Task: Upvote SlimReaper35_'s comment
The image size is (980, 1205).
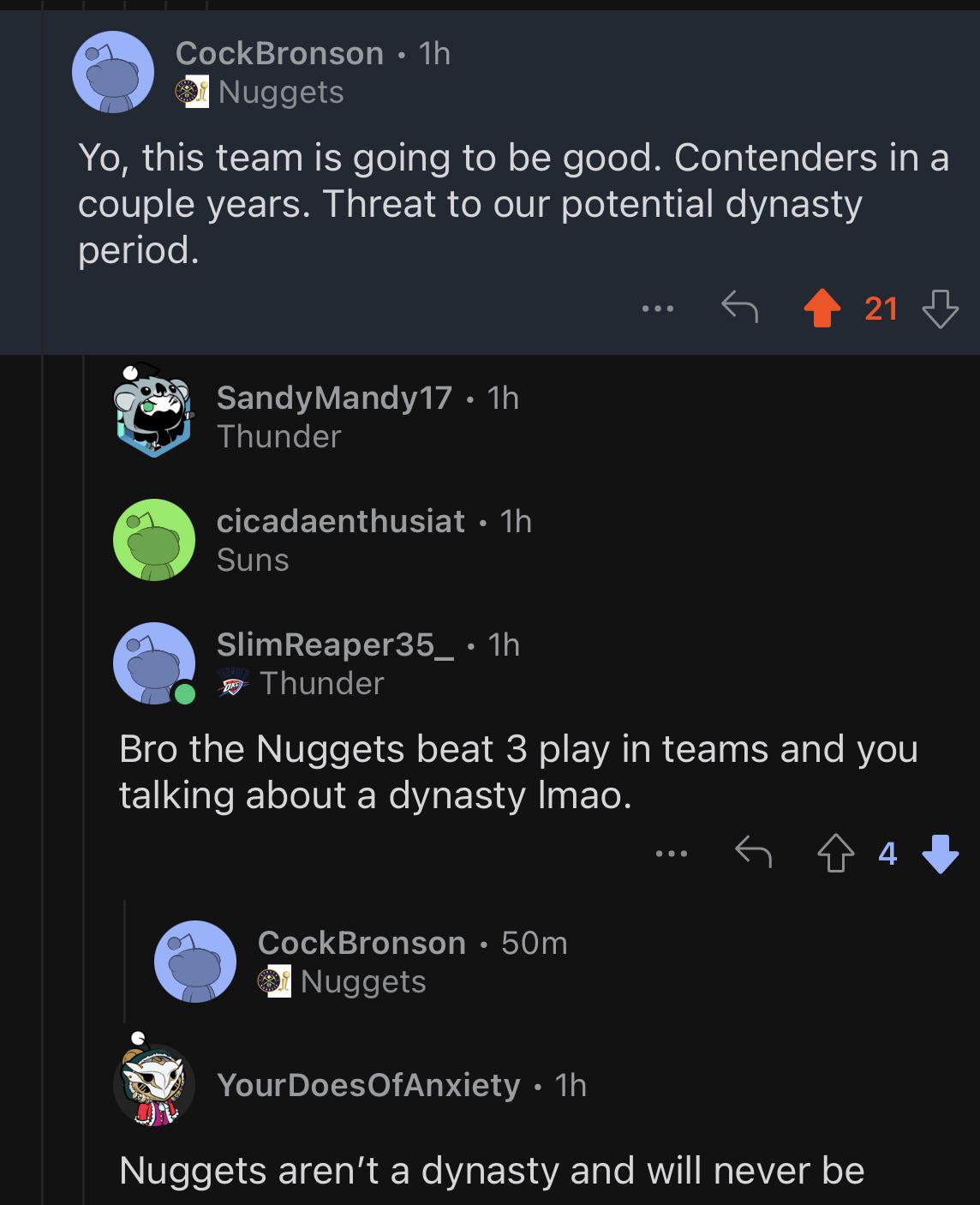Action: pyautogui.click(x=835, y=854)
